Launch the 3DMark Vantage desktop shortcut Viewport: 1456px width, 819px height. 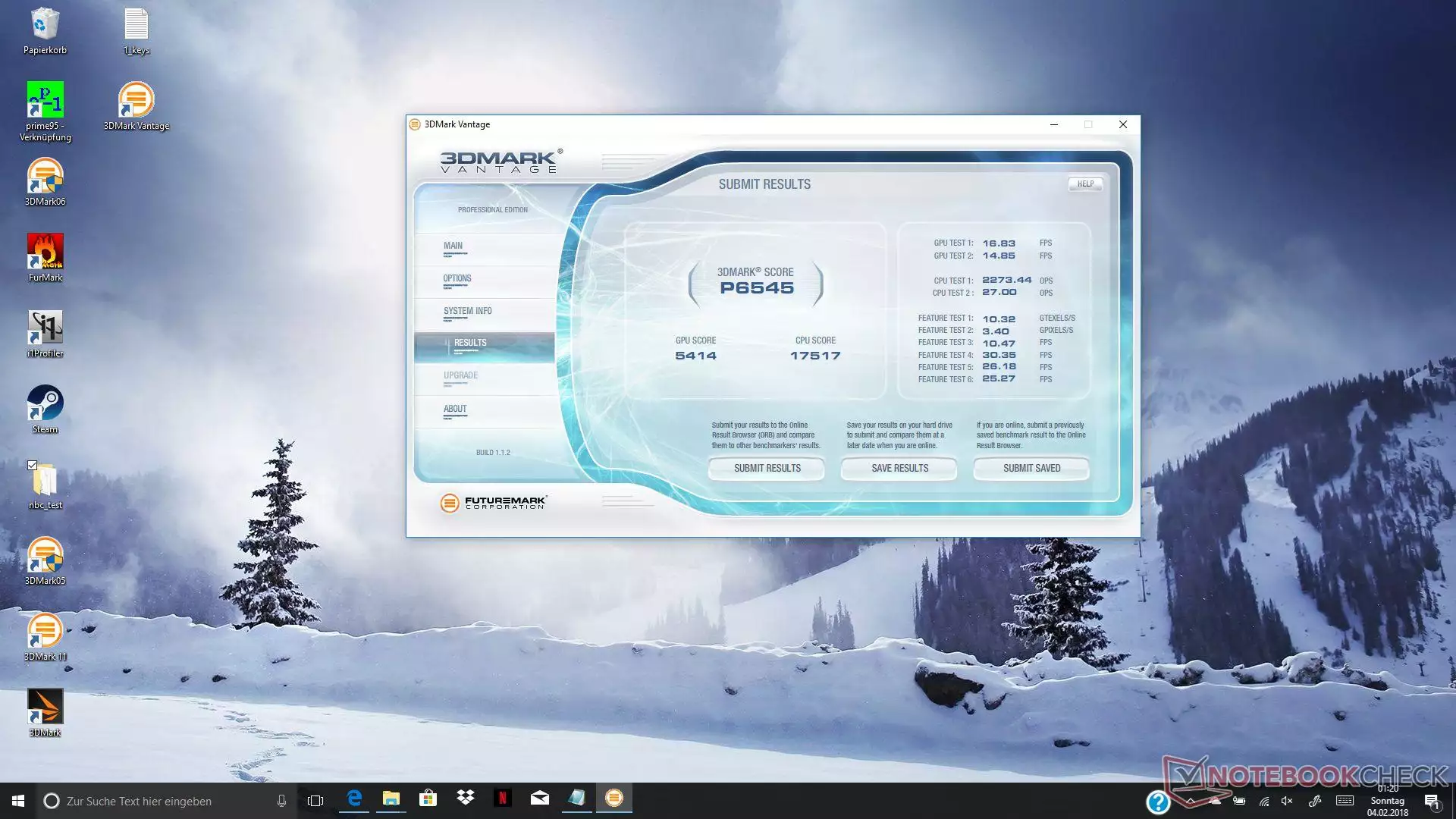pos(136,106)
